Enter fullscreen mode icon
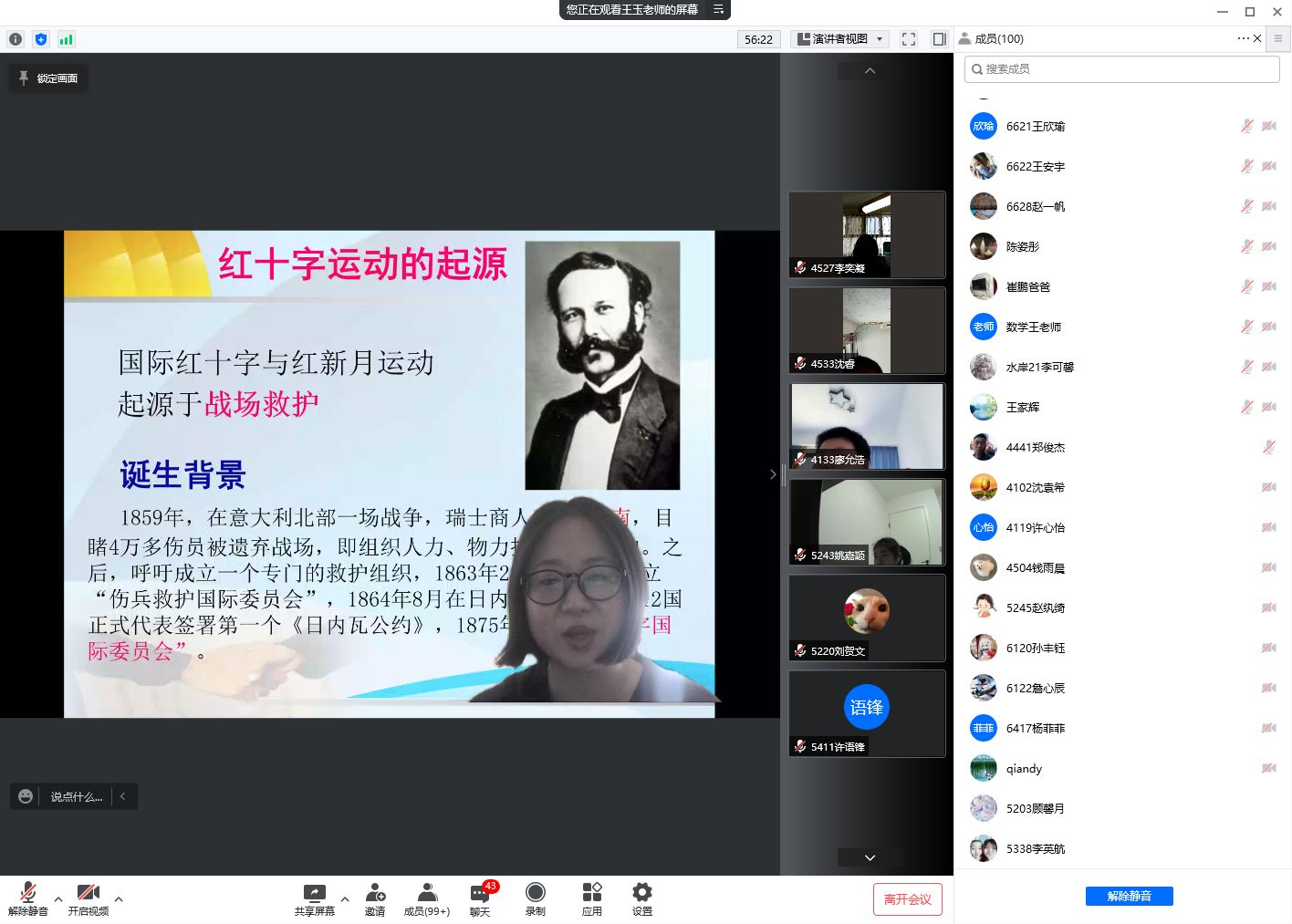This screenshot has height=924, width=1292. click(x=909, y=39)
